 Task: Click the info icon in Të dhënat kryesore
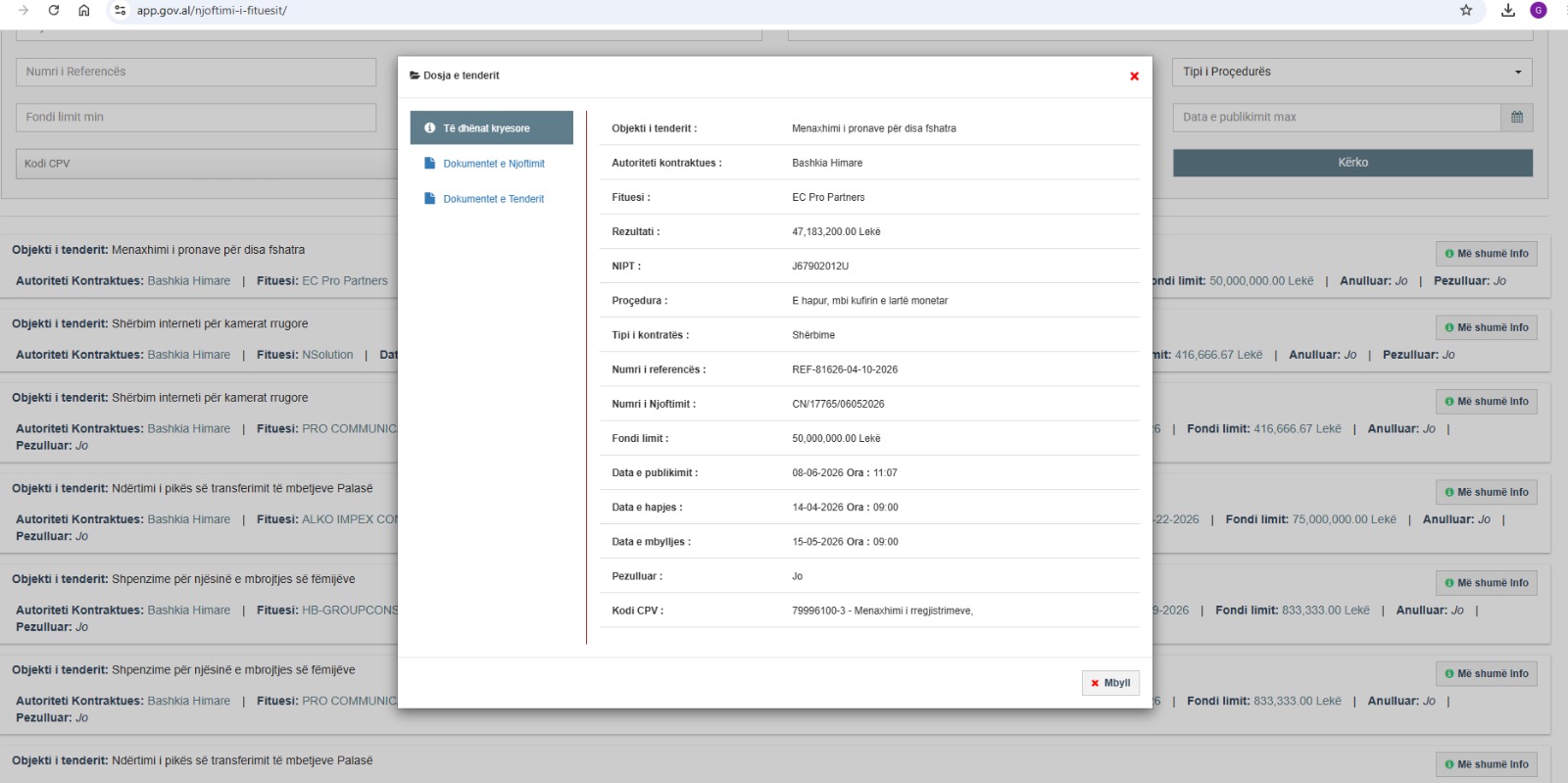pos(429,127)
